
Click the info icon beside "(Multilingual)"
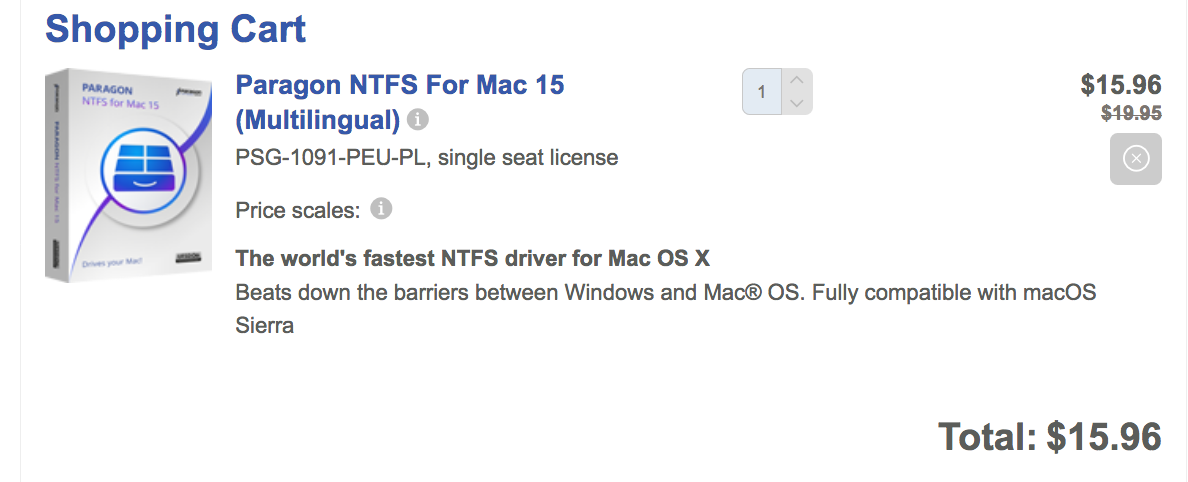[418, 121]
